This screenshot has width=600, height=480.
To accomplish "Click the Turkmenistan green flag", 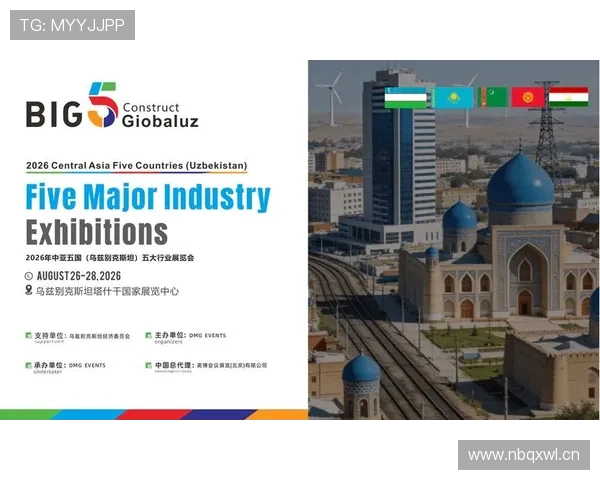I will click(492, 97).
